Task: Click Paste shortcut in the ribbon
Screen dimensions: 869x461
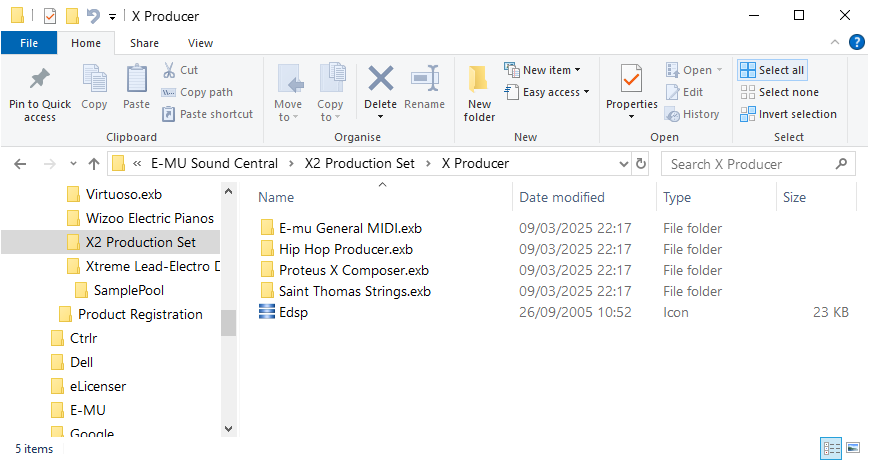Action: coord(207,114)
